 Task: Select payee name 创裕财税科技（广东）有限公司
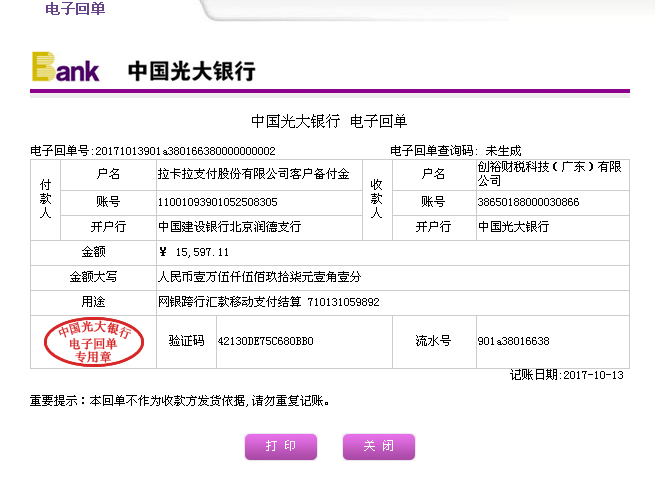[x=549, y=173]
